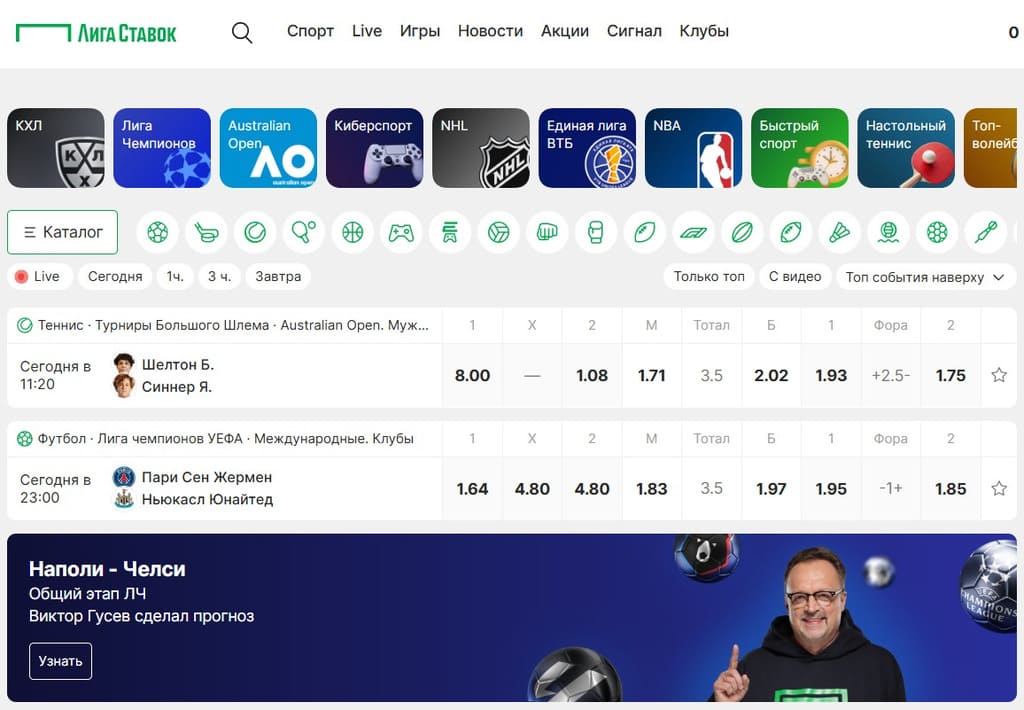1024x710 pixels.
Task: Star the PSG vs Newcastle match
Action: click(x=999, y=489)
